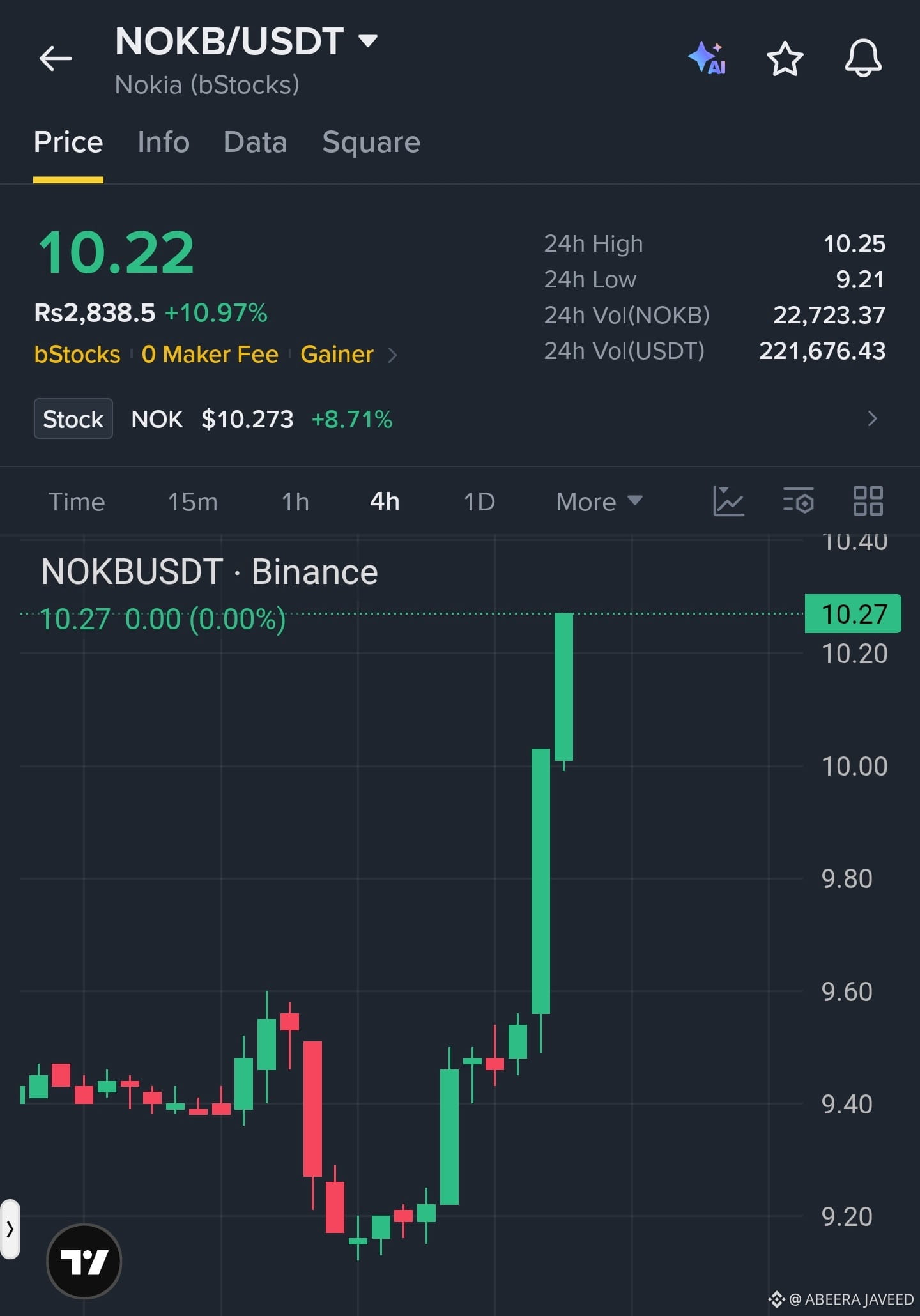This screenshot has width=920, height=1316.
Task: Tap the Gainer tag
Action: point(337,354)
